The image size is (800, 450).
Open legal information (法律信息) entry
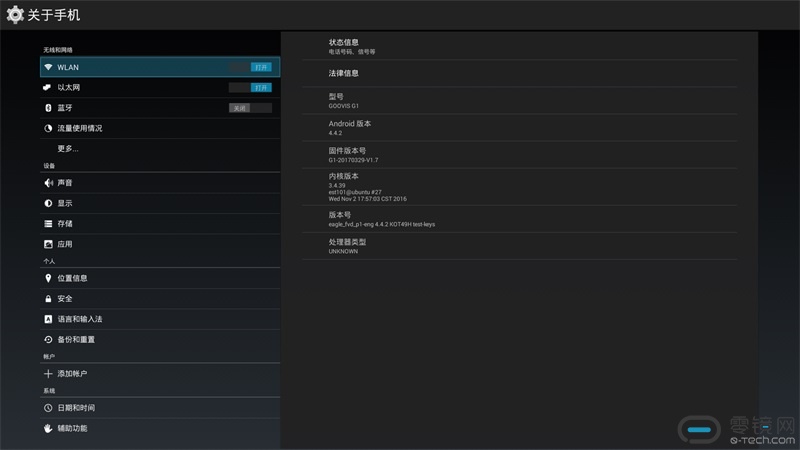pyautogui.click(x=343, y=73)
